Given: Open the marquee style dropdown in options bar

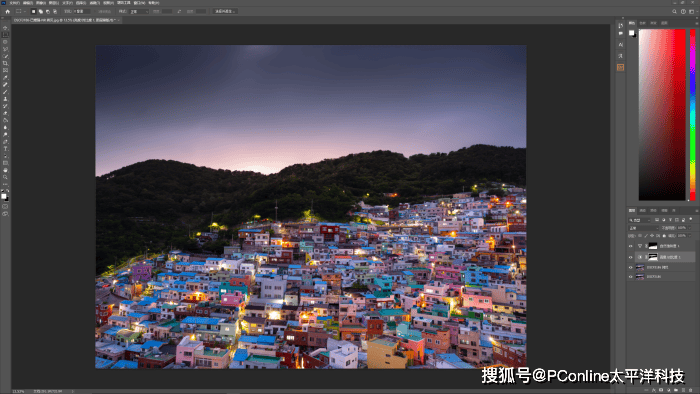Looking at the screenshot, I should pyautogui.click(x=139, y=11).
